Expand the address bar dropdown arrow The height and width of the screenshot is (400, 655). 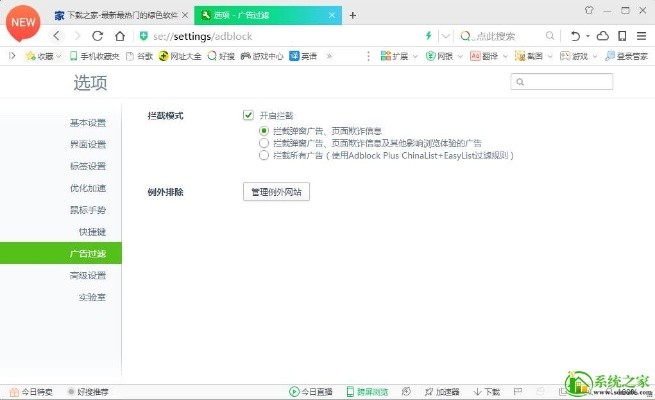click(x=445, y=36)
